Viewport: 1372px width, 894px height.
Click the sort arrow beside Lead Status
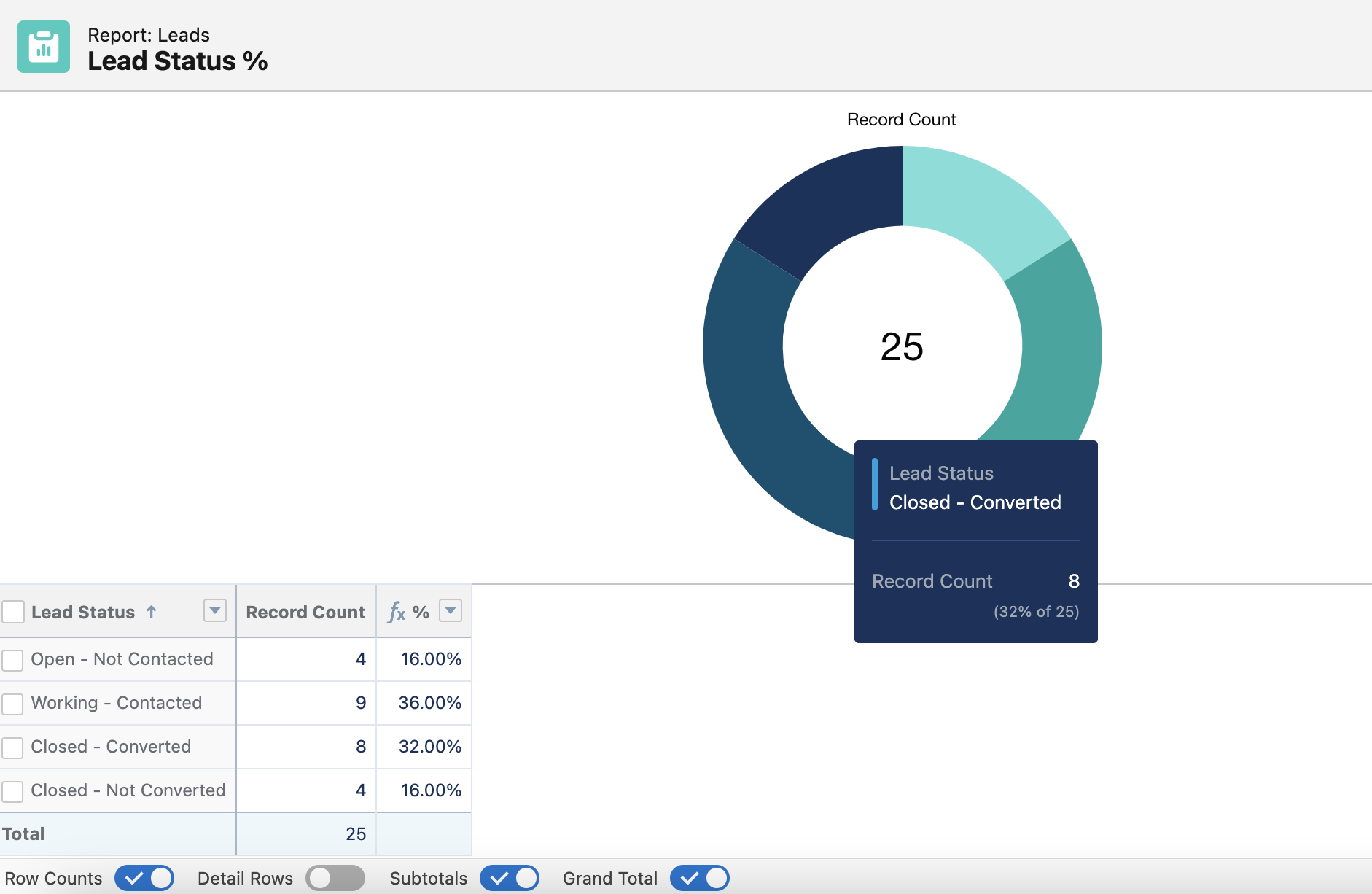151,612
